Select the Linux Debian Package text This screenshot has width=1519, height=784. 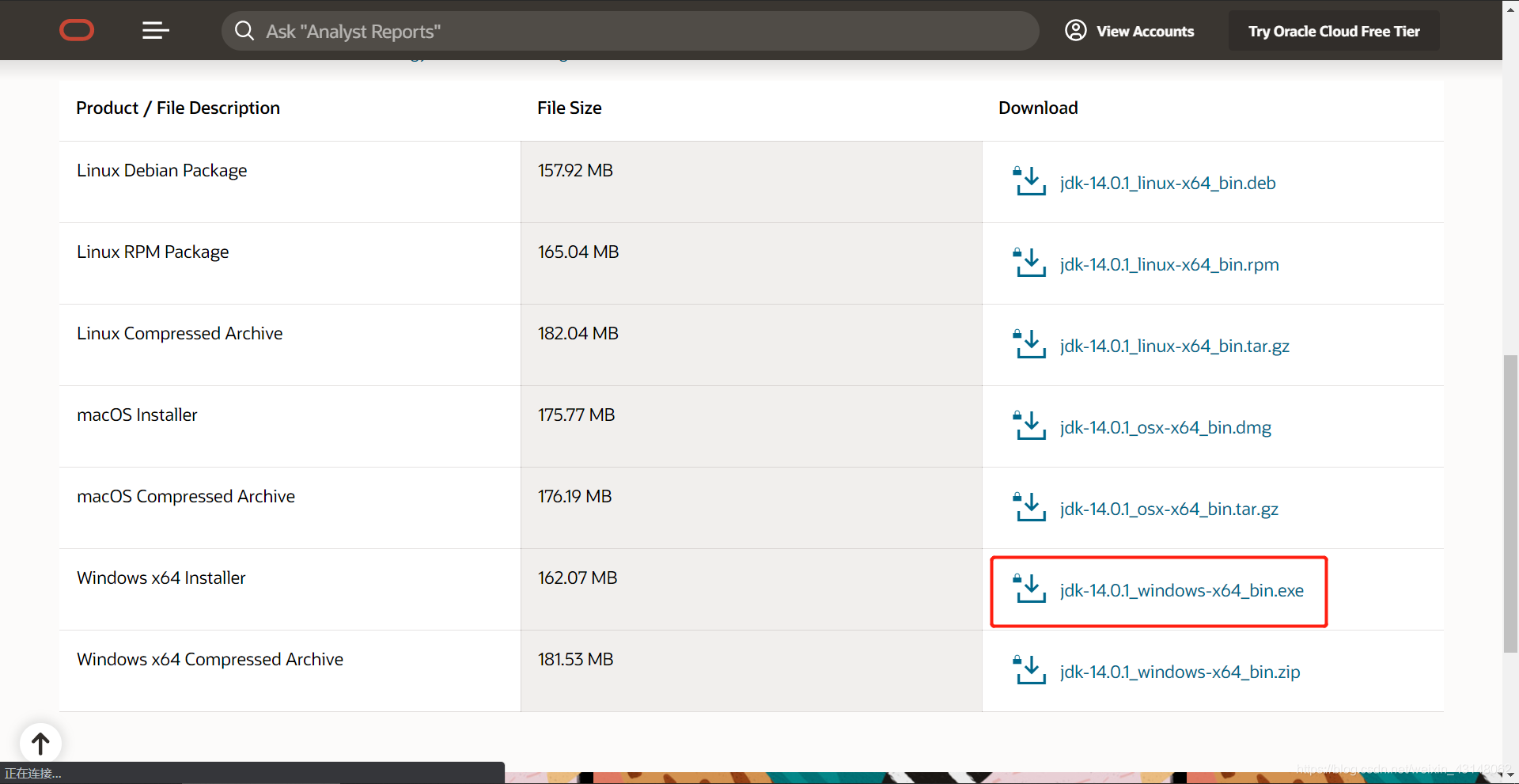click(161, 171)
